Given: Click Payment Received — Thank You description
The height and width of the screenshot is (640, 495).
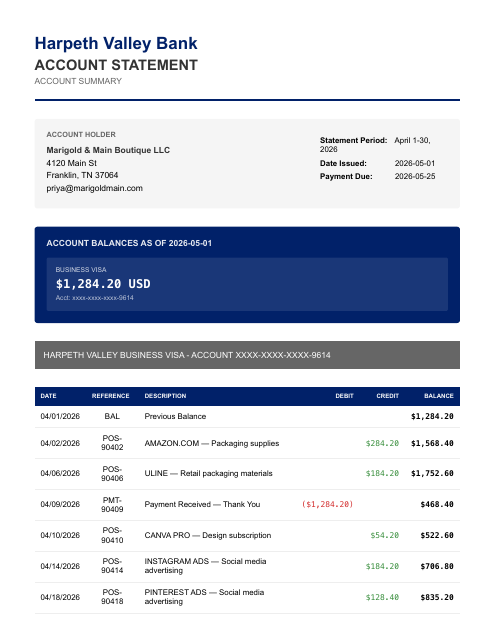Looking at the screenshot, I should coord(202,504).
